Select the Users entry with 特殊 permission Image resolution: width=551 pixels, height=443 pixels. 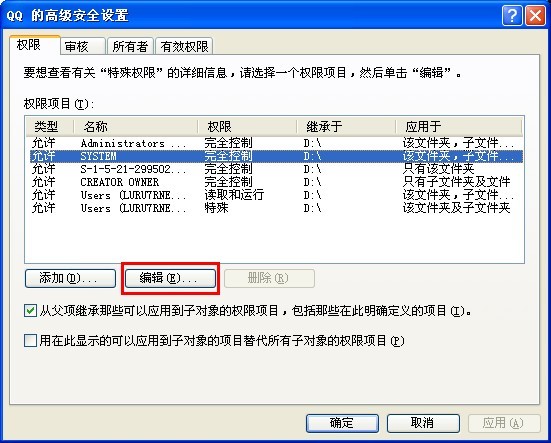(x=274, y=208)
